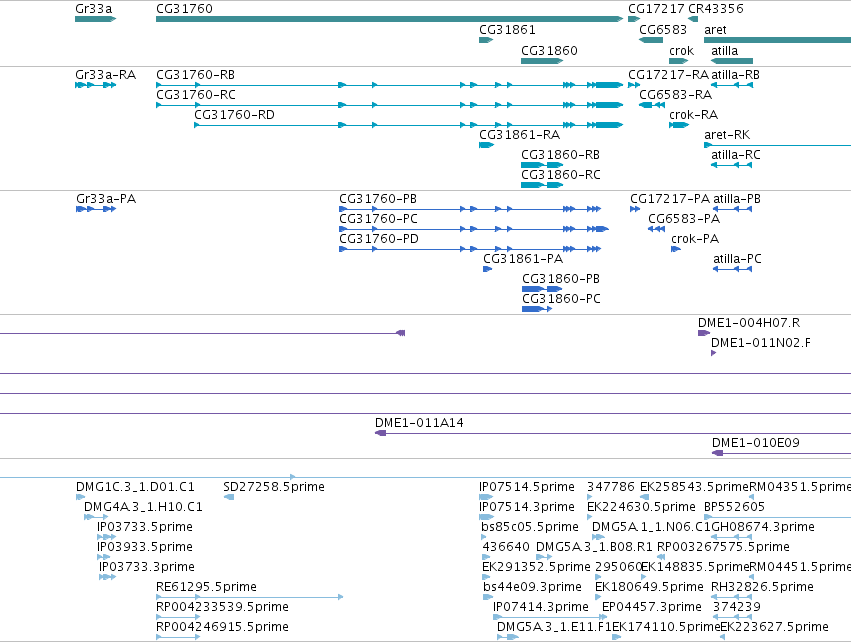This screenshot has width=851, height=642.
Task: Select transcript atilla-RC
Action: [736, 155]
